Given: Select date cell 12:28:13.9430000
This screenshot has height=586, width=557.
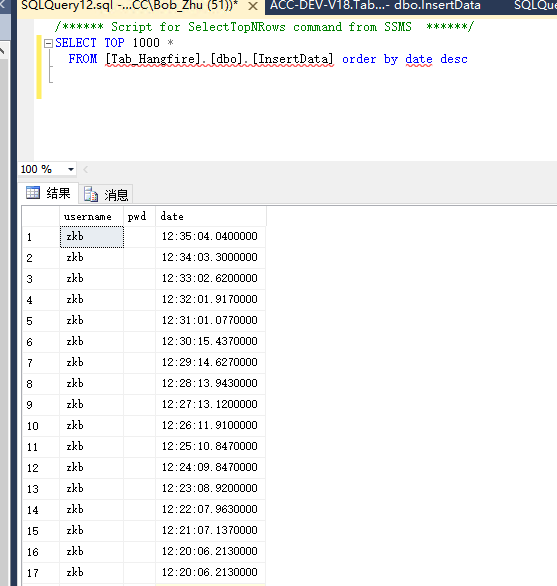Looking at the screenshot, I should point(210,383).
